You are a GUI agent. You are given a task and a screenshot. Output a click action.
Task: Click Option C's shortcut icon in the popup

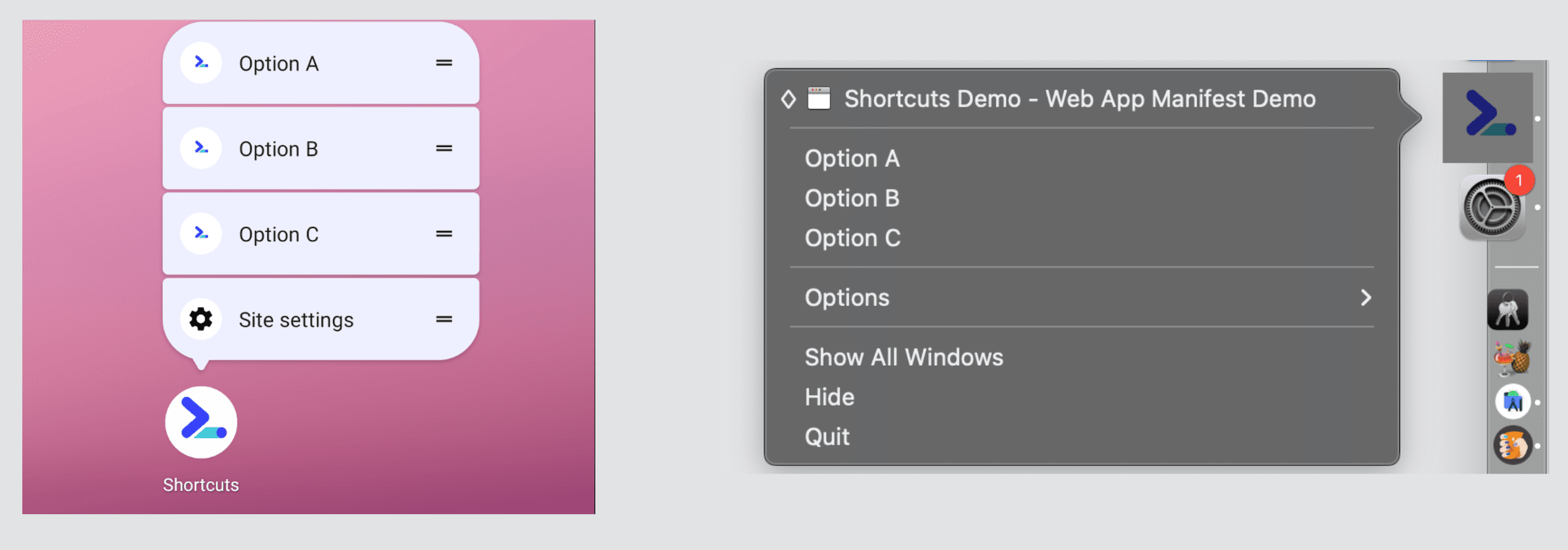pos(200,233)
